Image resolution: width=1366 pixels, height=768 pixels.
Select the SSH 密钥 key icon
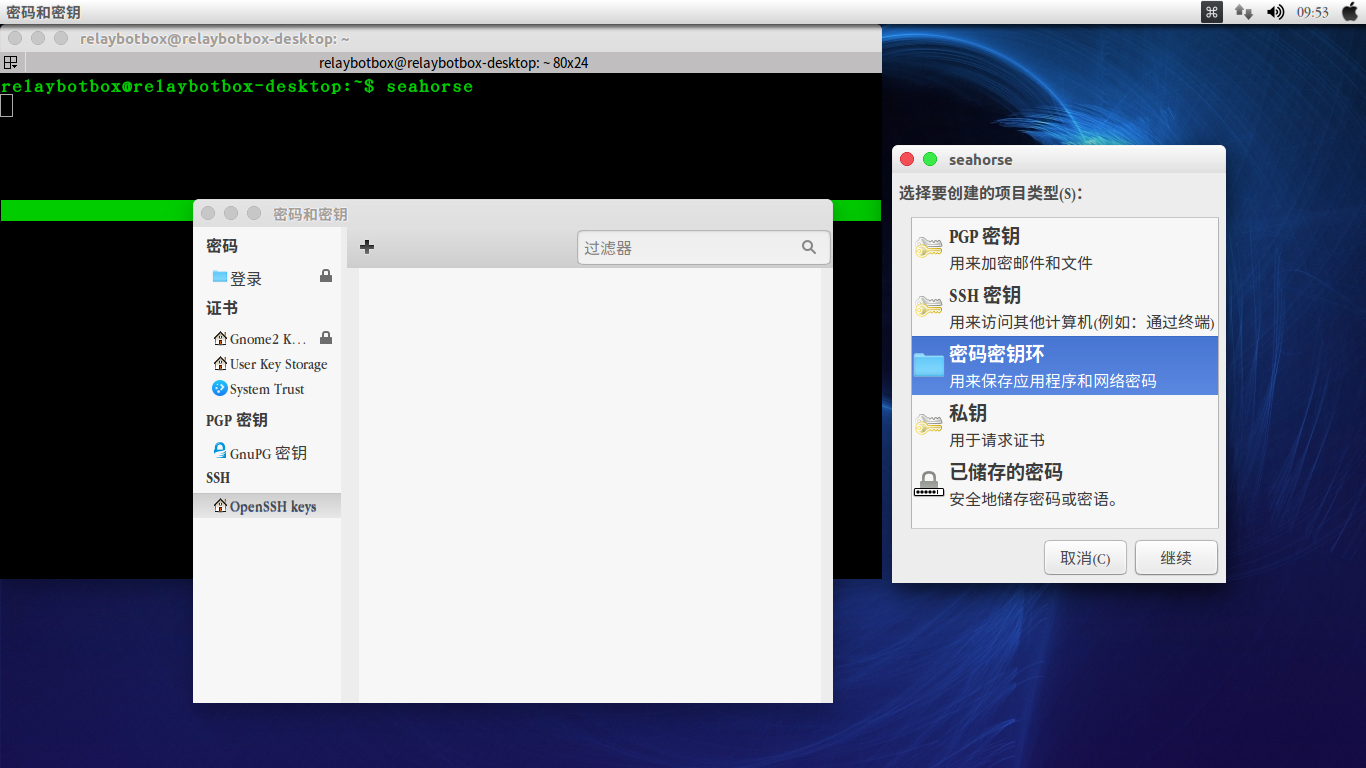(x=929, y=307)
